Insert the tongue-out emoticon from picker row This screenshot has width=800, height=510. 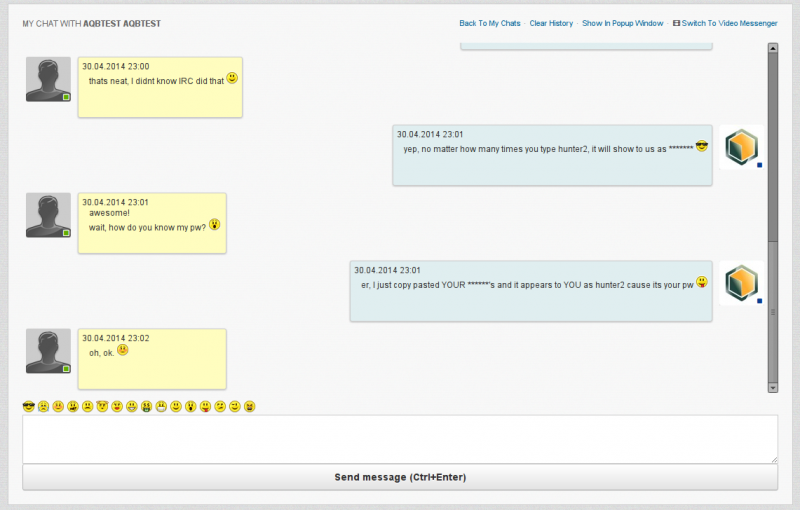coord(206,406)
